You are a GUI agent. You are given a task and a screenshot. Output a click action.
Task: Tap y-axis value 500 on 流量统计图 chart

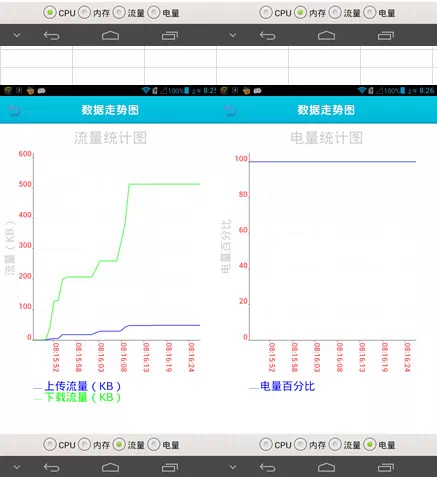coord(25,184)
